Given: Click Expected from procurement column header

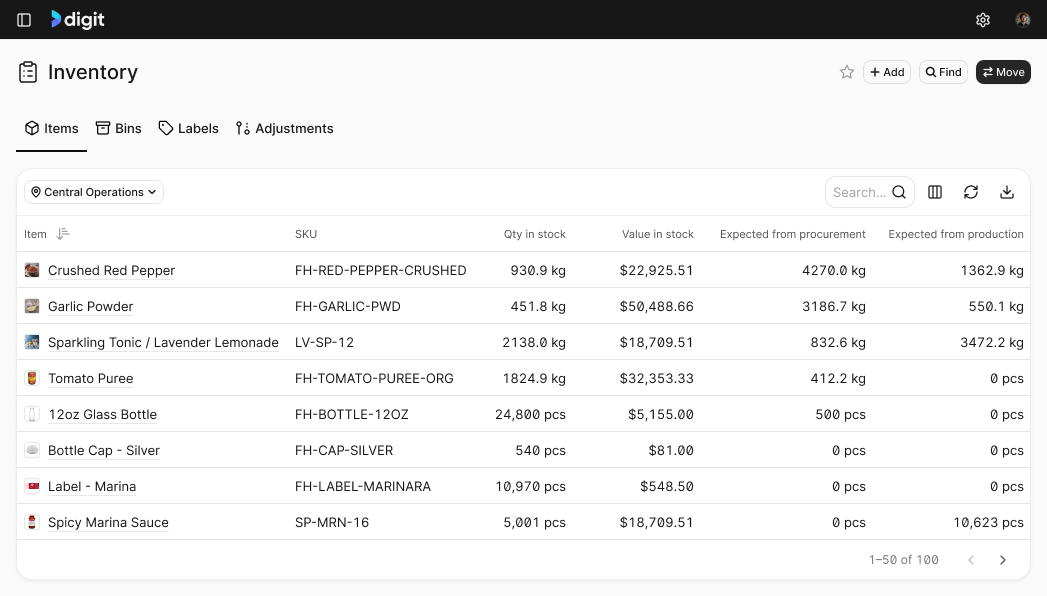Looking at the screenshot, I should tap(793, 234).
